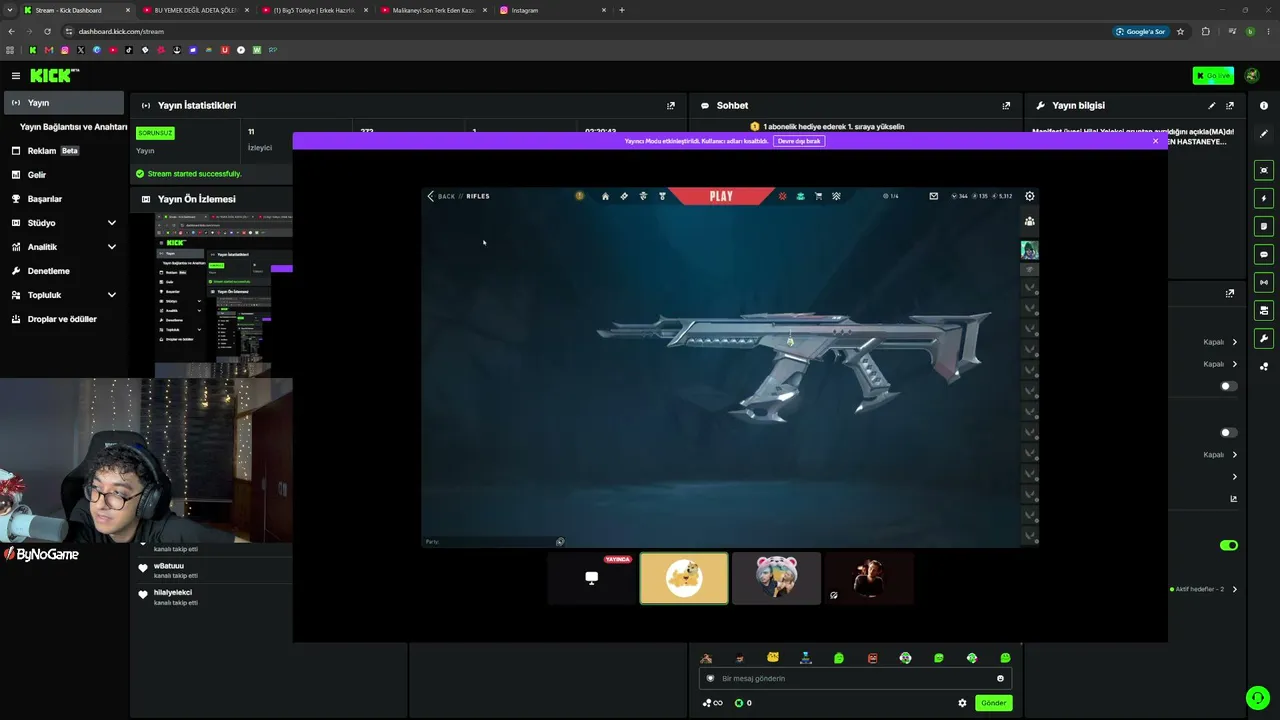Click the Devre dışı bırak button
Screen dimensions: 1280x720
[x=799, y=141]
